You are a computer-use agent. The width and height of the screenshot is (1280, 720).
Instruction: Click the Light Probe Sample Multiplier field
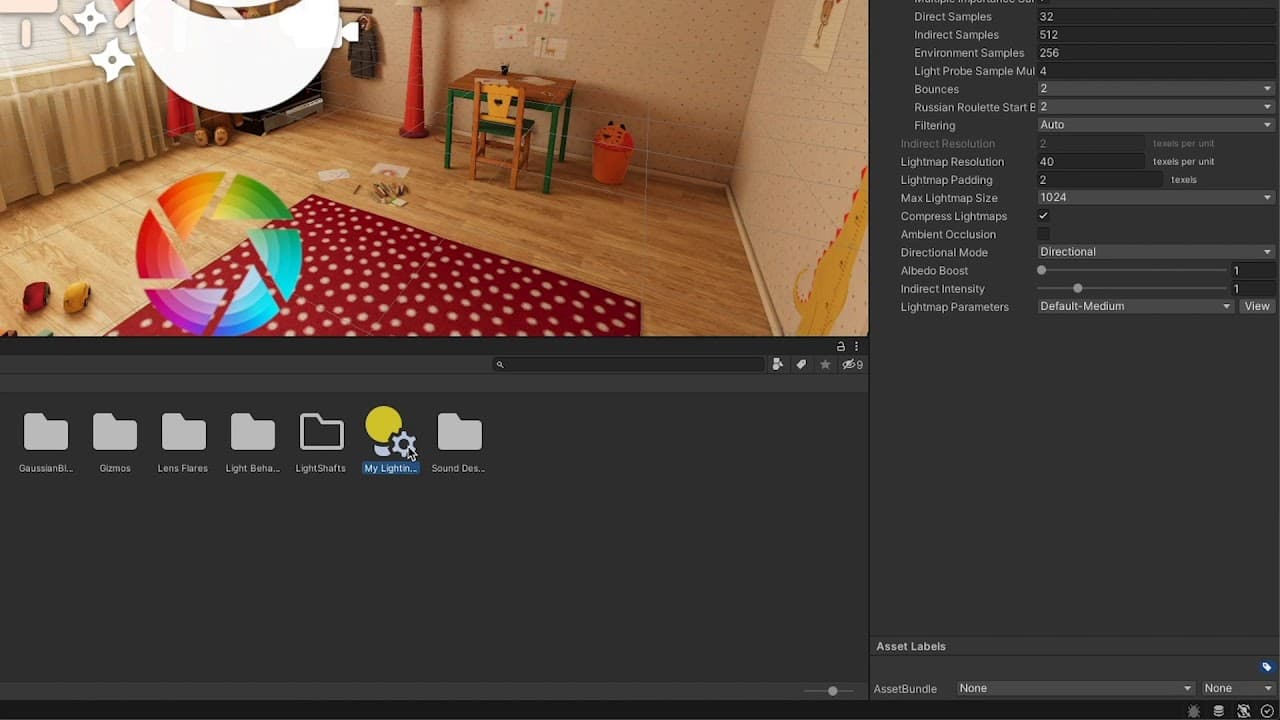click(1156, 71)
